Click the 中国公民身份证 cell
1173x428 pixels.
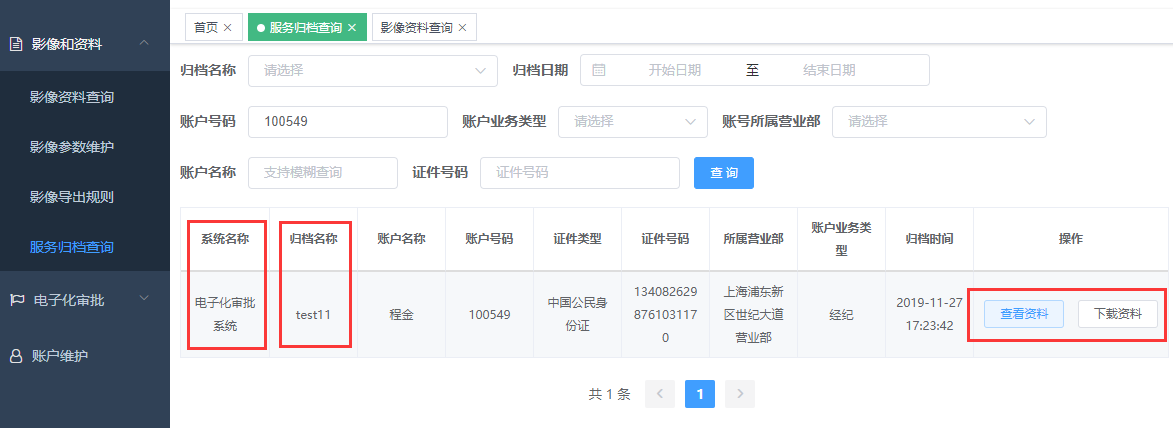click(x=578, y=314)
